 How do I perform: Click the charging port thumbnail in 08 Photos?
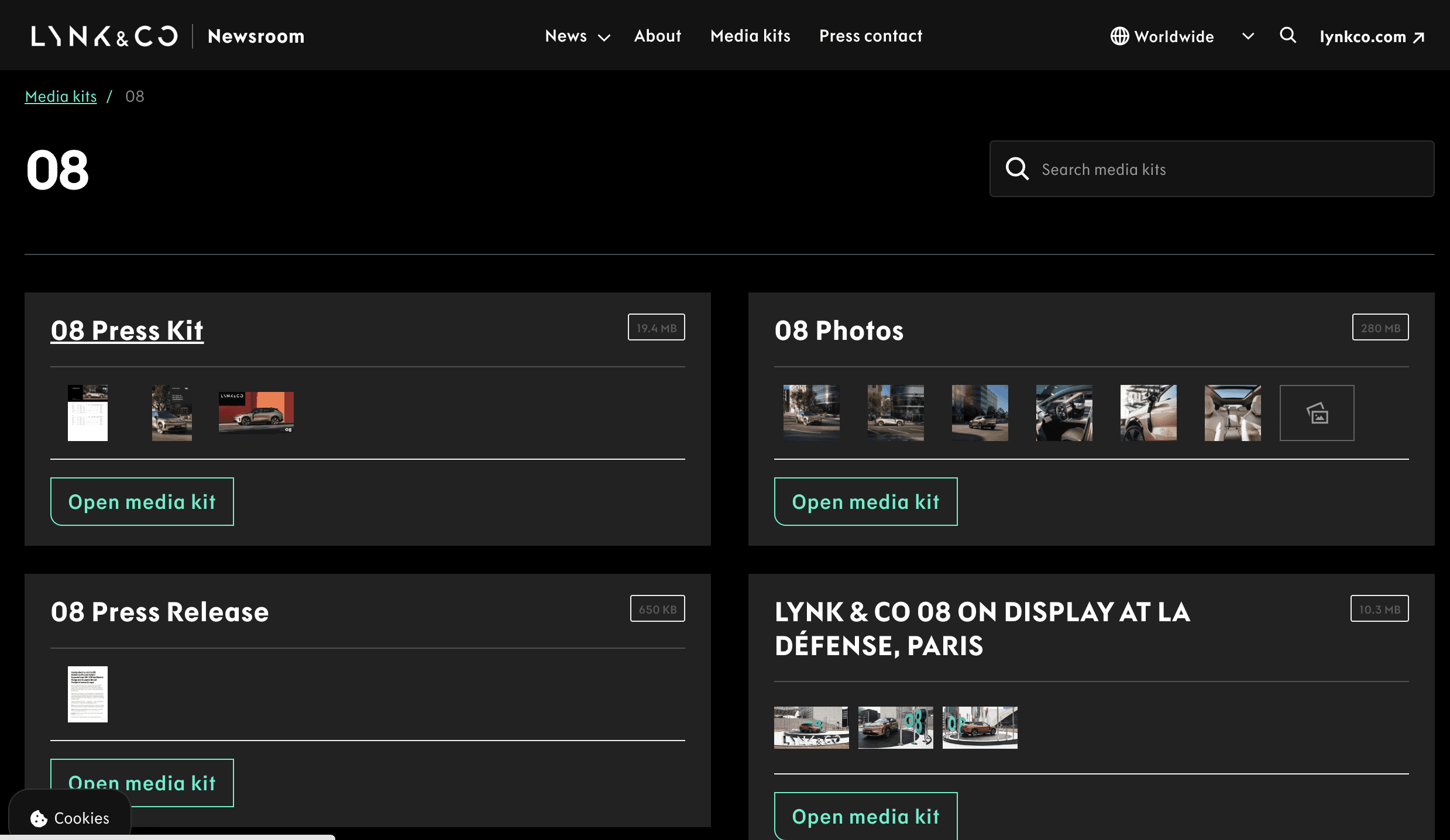(1149, 413)
